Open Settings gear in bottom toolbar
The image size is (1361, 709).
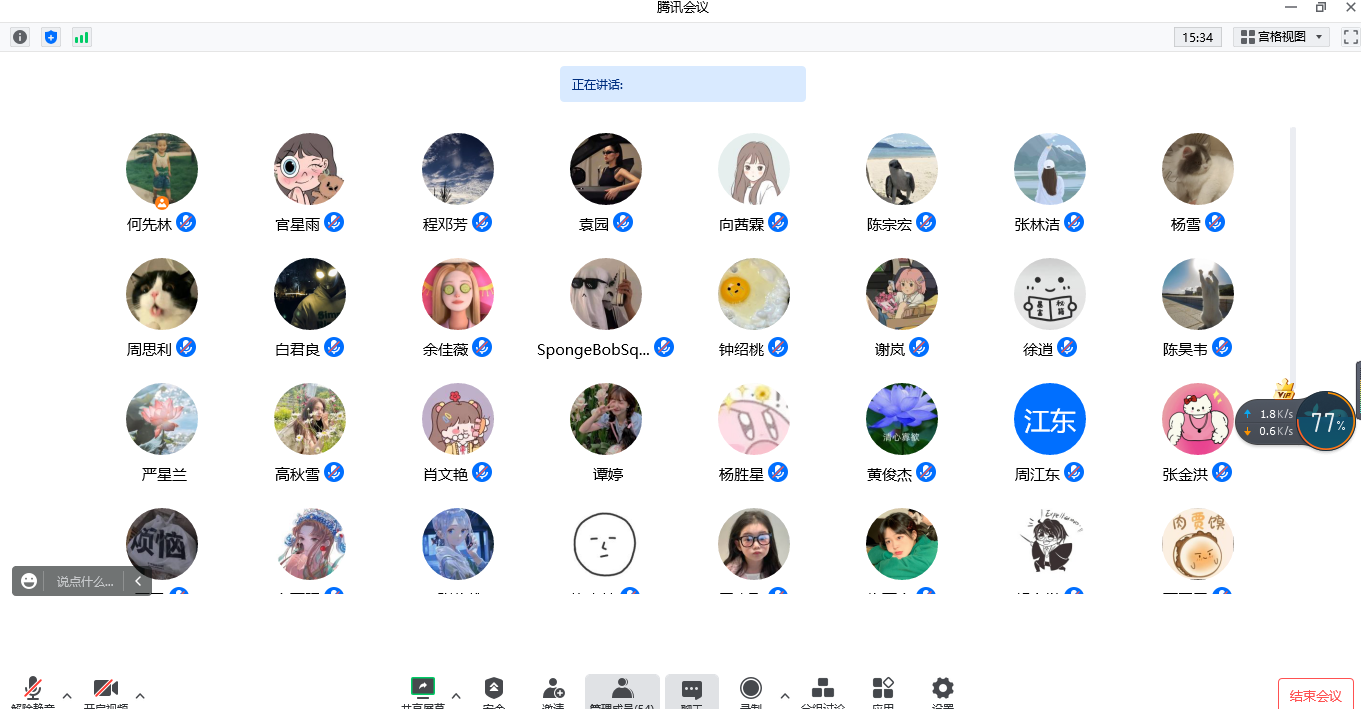tap(942, 689)
